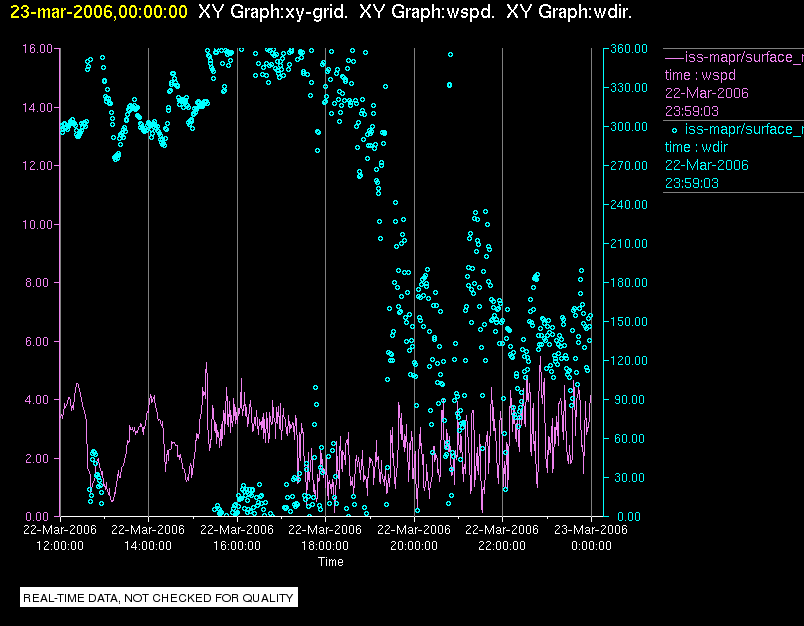Click the 14.00 label on left axis
Screen dimensions: 804x626
coord(37,108)
